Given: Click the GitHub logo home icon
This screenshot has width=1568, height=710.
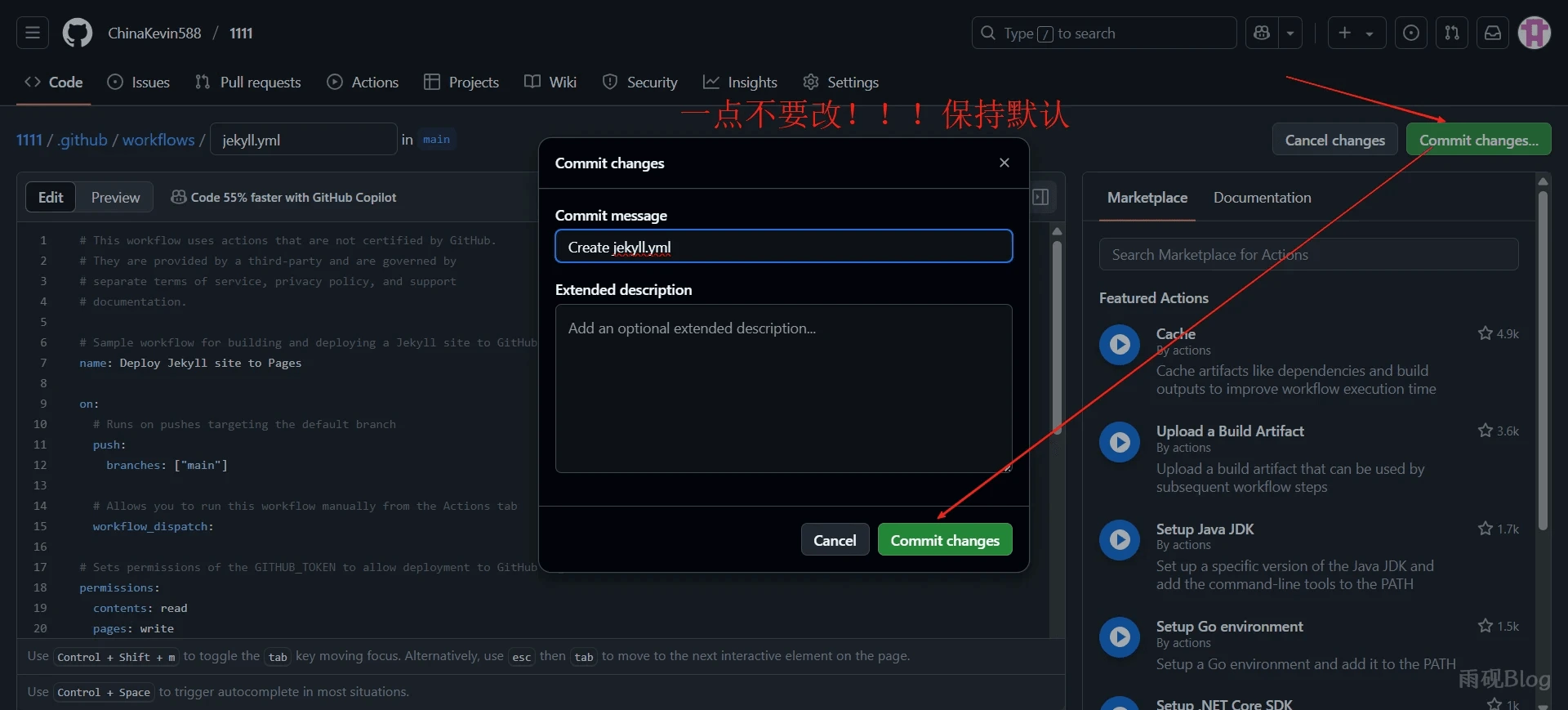Looking at the screenshot, I should pos(78,33).
